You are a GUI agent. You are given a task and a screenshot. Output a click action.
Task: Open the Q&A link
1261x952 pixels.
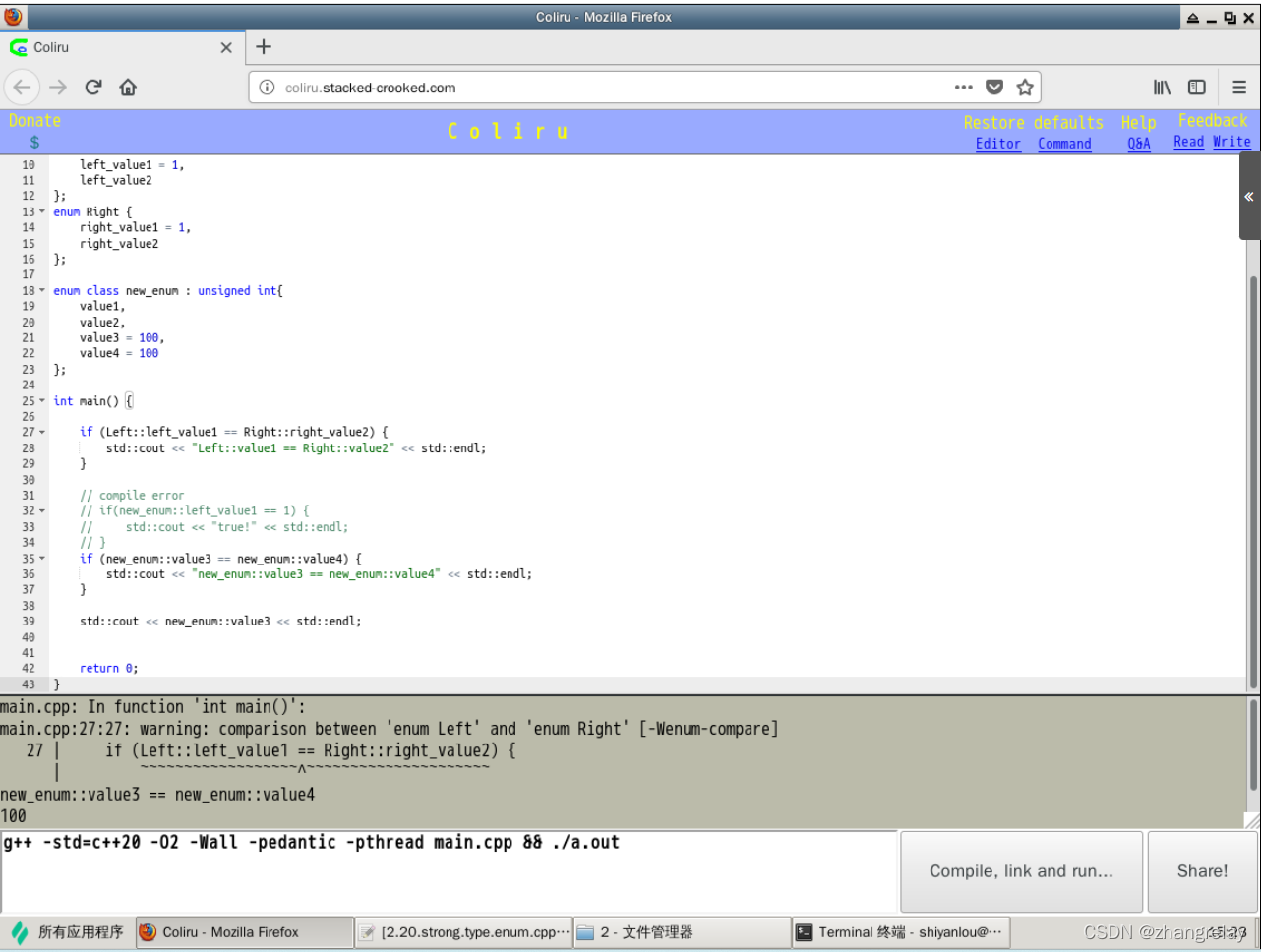1139,144
